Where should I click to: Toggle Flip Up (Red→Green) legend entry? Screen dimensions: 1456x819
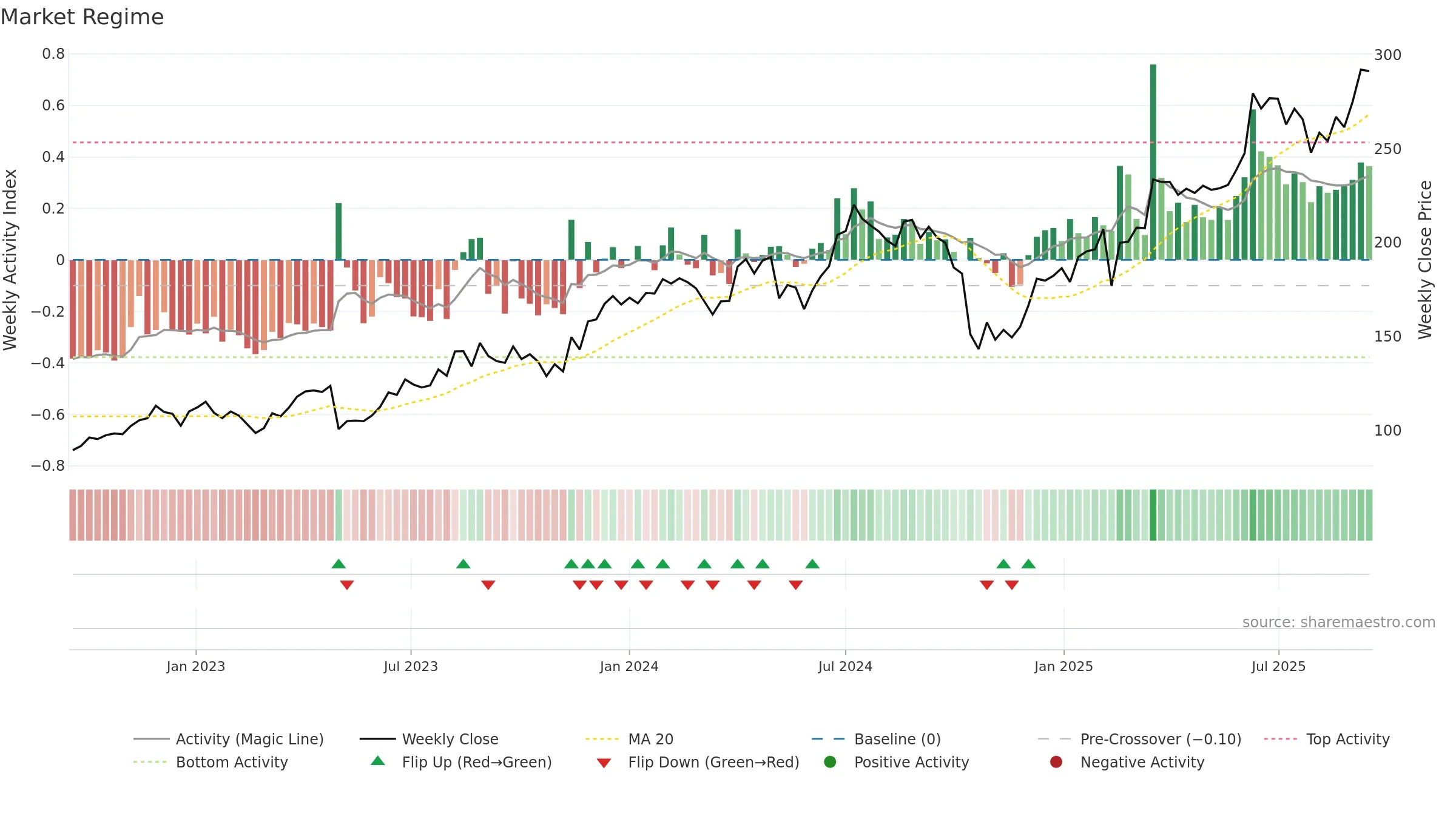coord(461,762)
